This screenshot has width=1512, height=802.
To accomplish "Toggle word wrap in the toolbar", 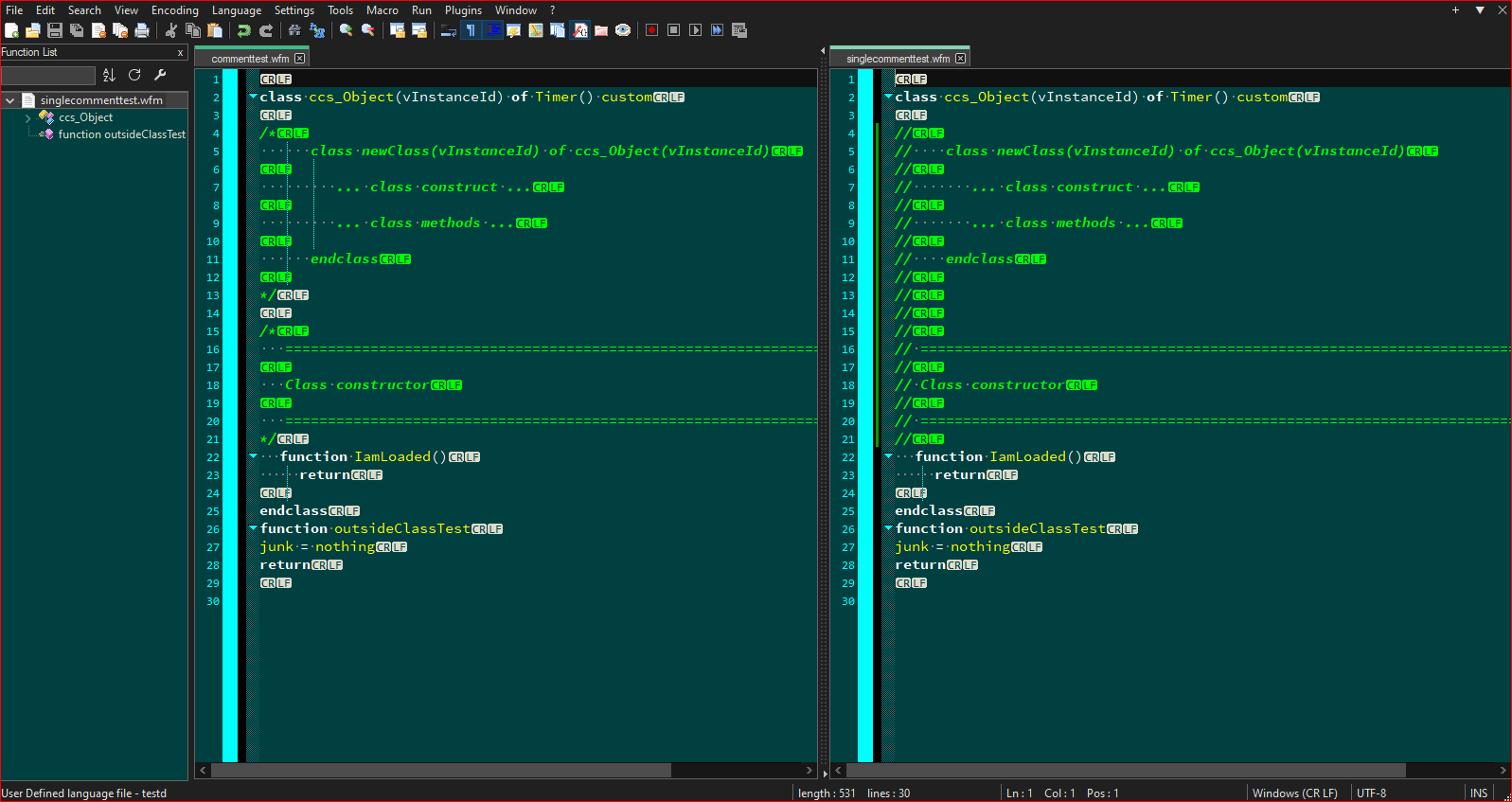I will (449, 30).
